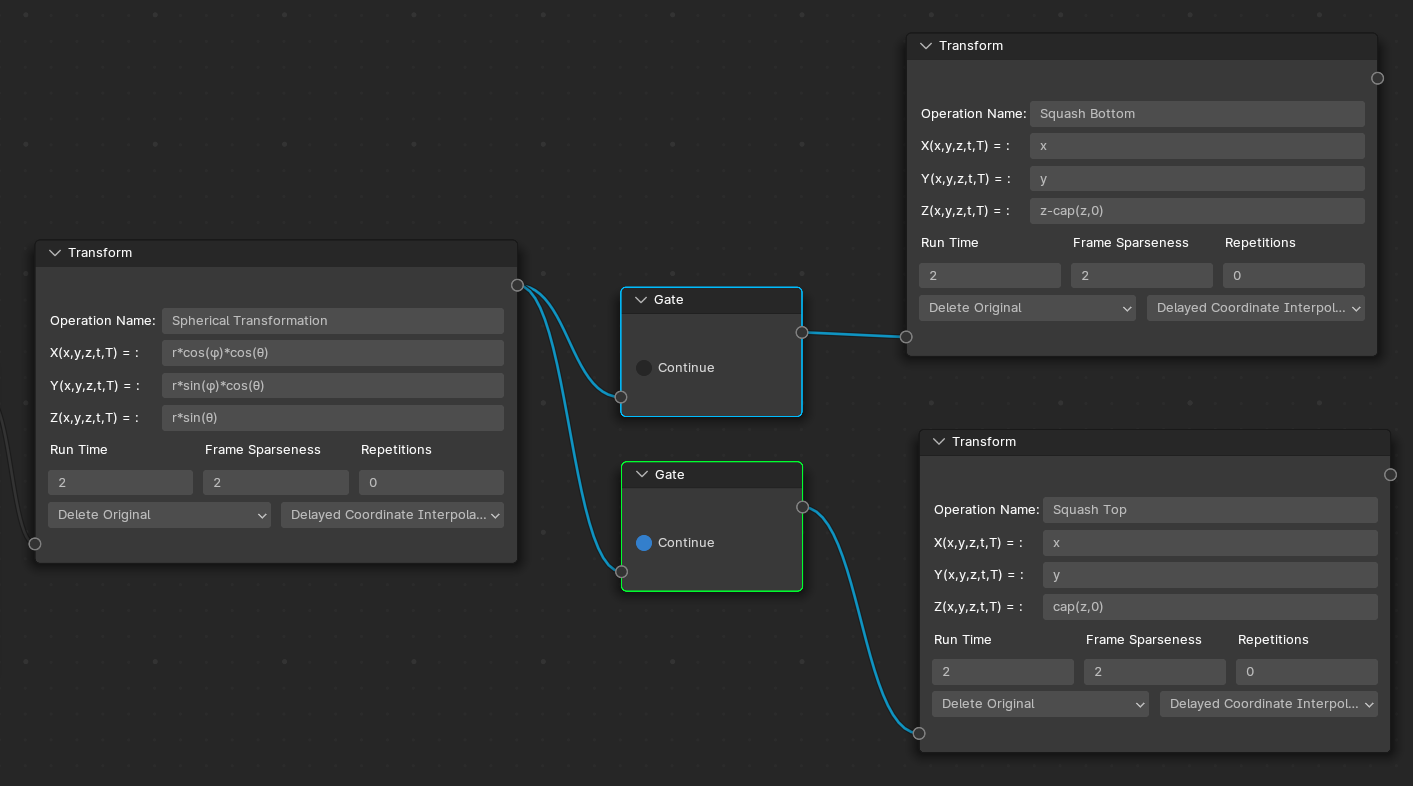
Task: Click Repetitions field in Squash Top node
Action: point(1307,672)
